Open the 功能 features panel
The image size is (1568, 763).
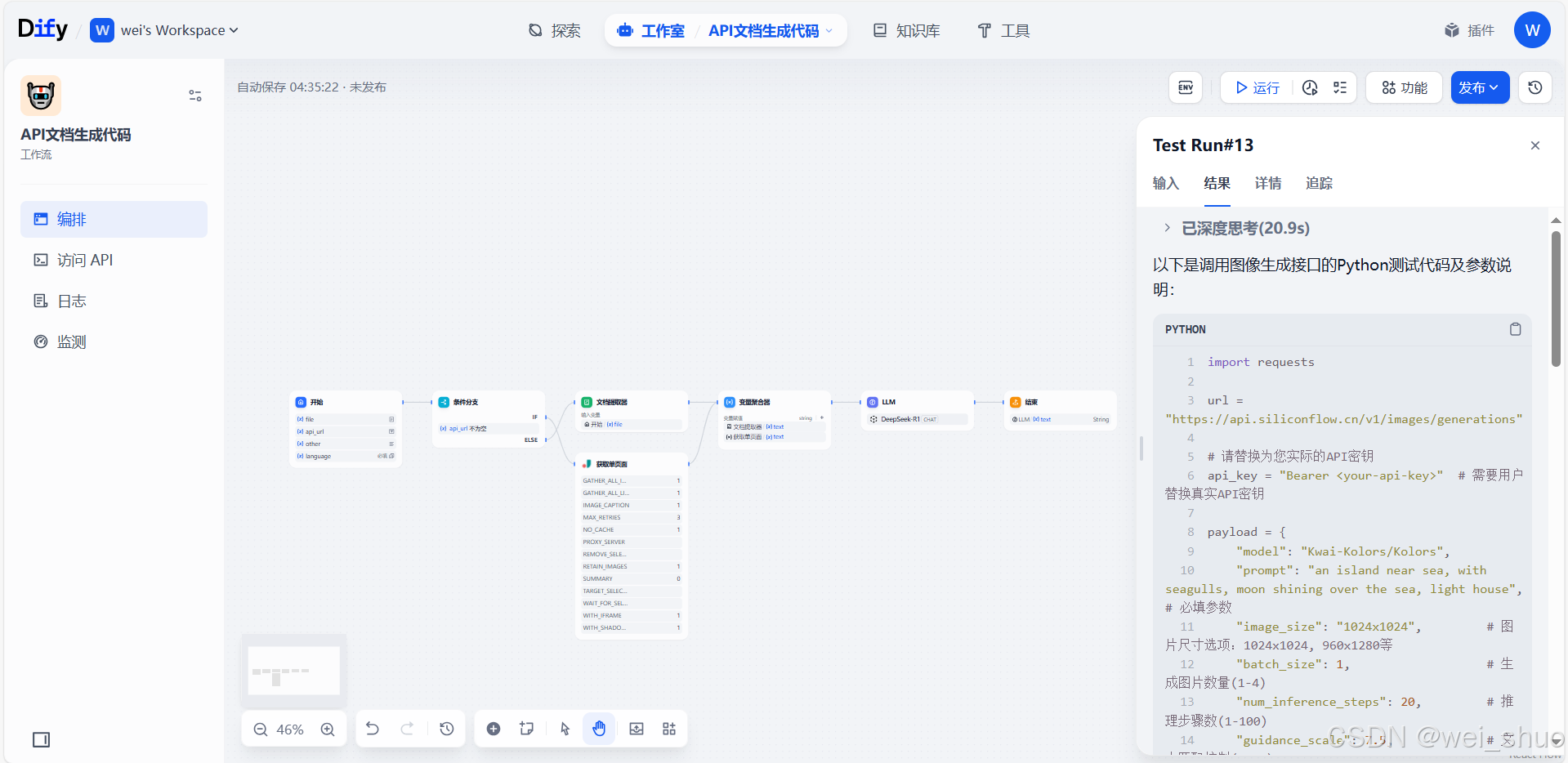click(1402, 87)
